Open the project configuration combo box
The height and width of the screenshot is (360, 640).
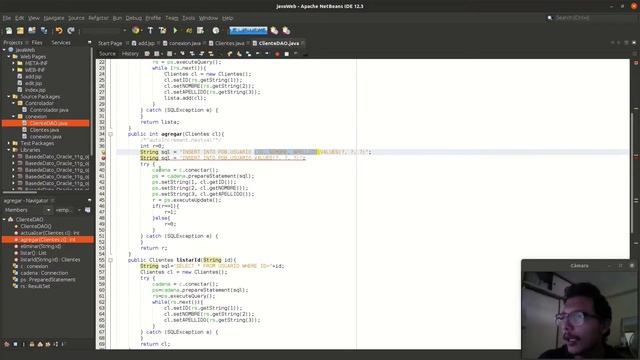click(104, 31)
